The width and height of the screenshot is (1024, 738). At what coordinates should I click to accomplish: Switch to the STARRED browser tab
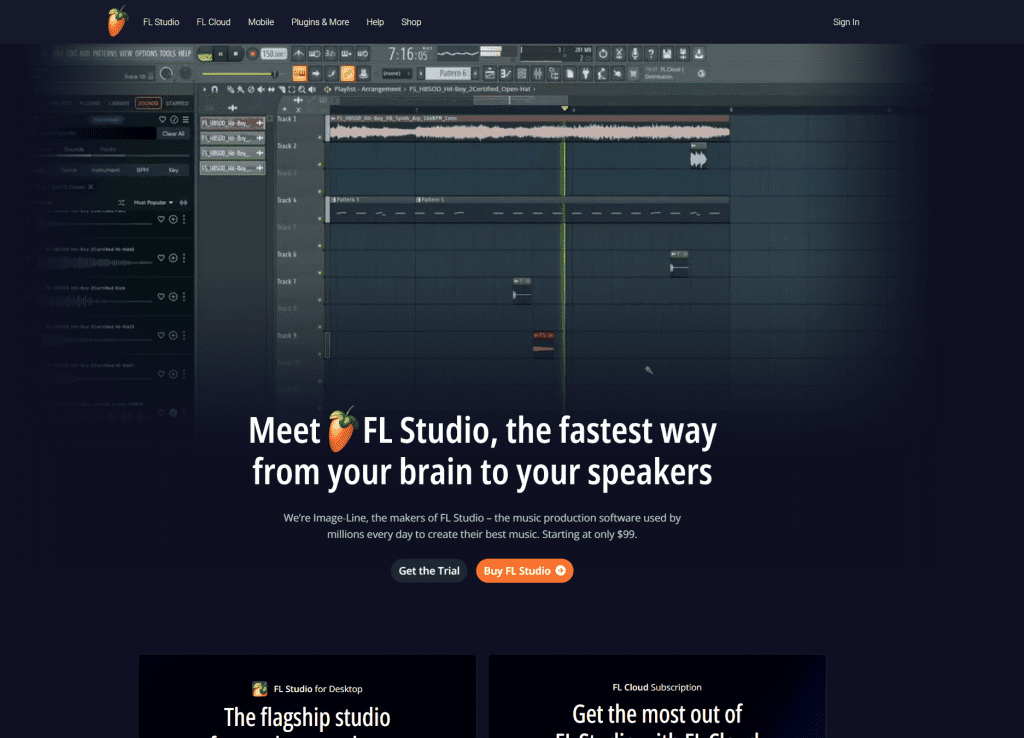177,103
